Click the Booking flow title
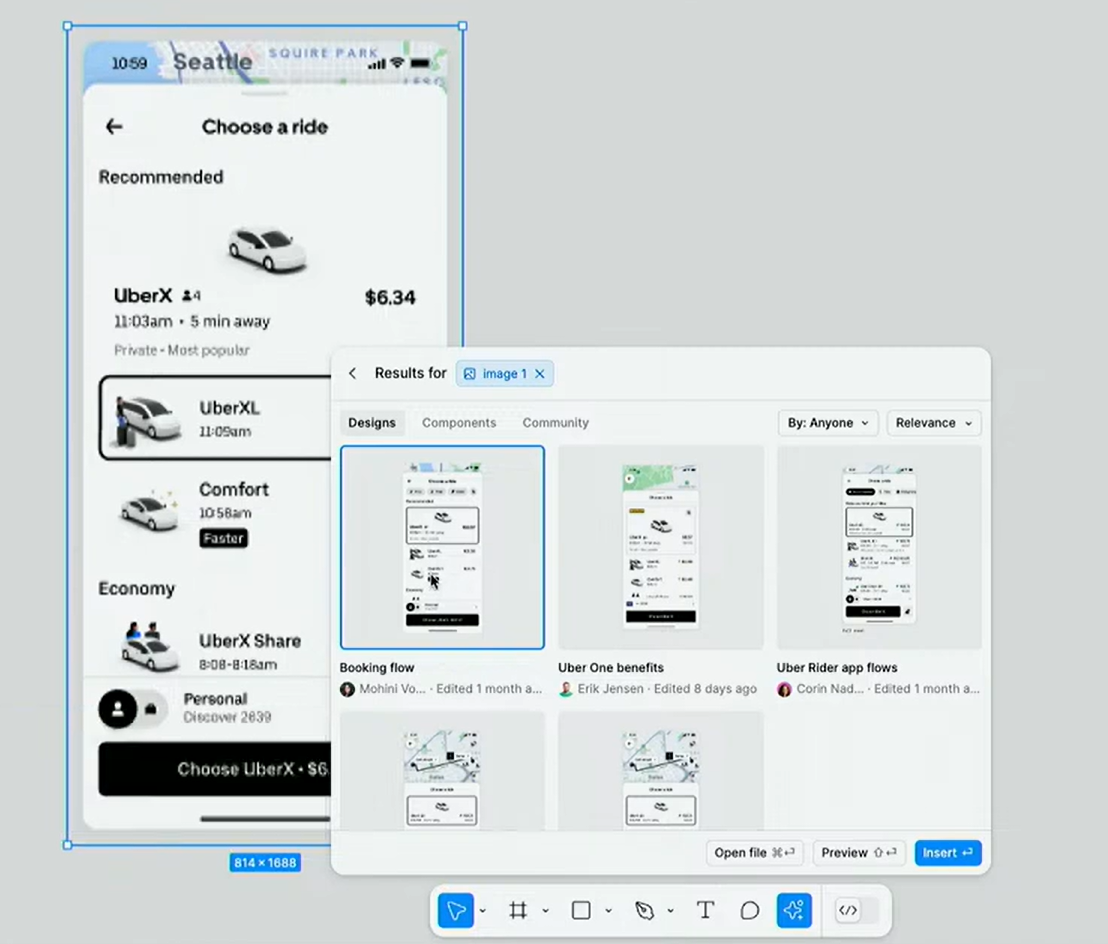Image resolution: width=1108 pixels, height=944 pixels. pos(377,668)
